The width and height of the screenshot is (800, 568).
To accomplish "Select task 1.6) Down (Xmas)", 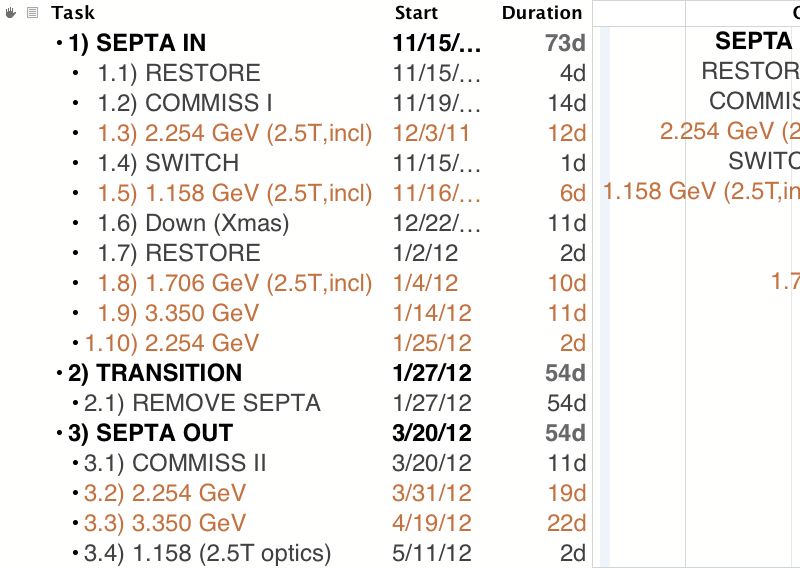I will tap(193, 223).
